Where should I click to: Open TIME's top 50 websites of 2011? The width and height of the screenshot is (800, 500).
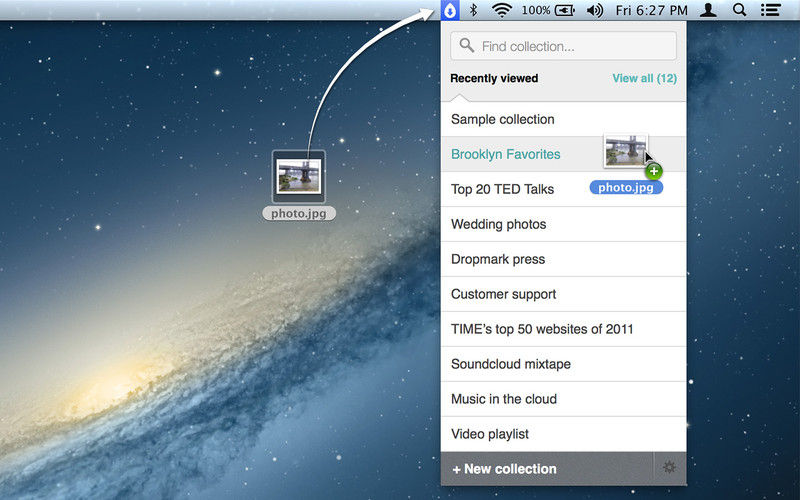pos(563,329)
